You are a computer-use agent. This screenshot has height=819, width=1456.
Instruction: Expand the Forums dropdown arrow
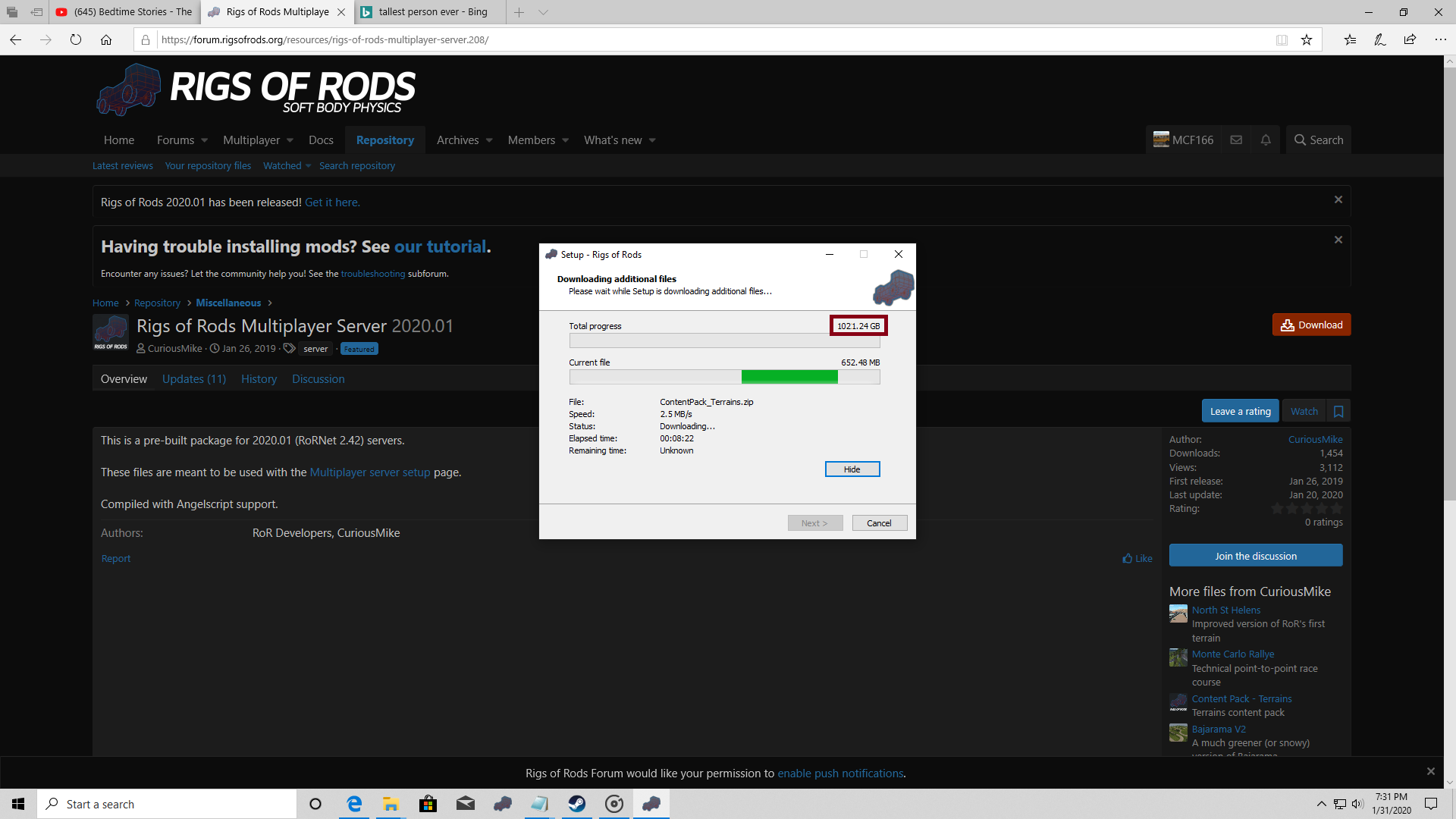[204, 140]
